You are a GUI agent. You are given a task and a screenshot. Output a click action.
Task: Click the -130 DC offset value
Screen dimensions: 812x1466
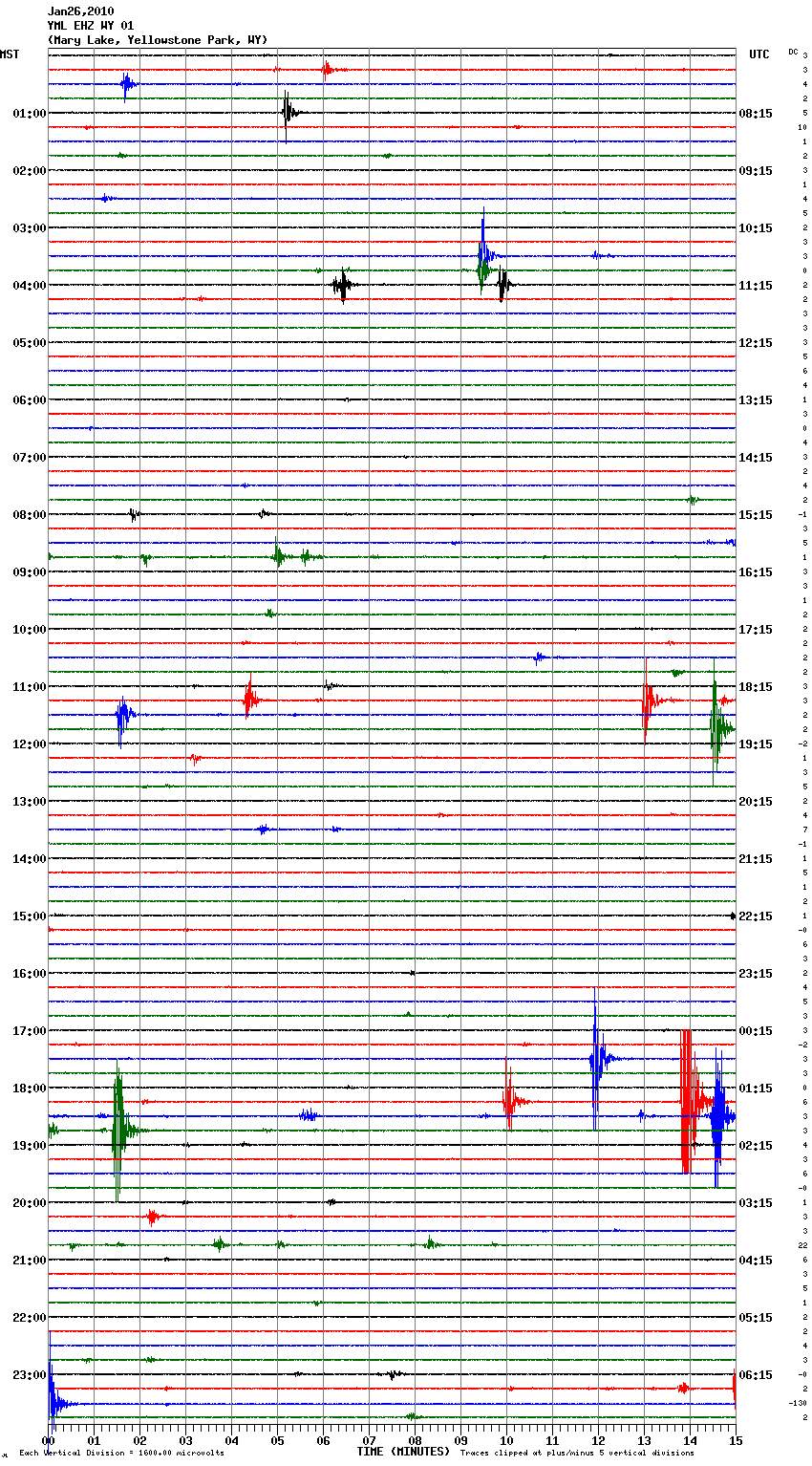798,1403
